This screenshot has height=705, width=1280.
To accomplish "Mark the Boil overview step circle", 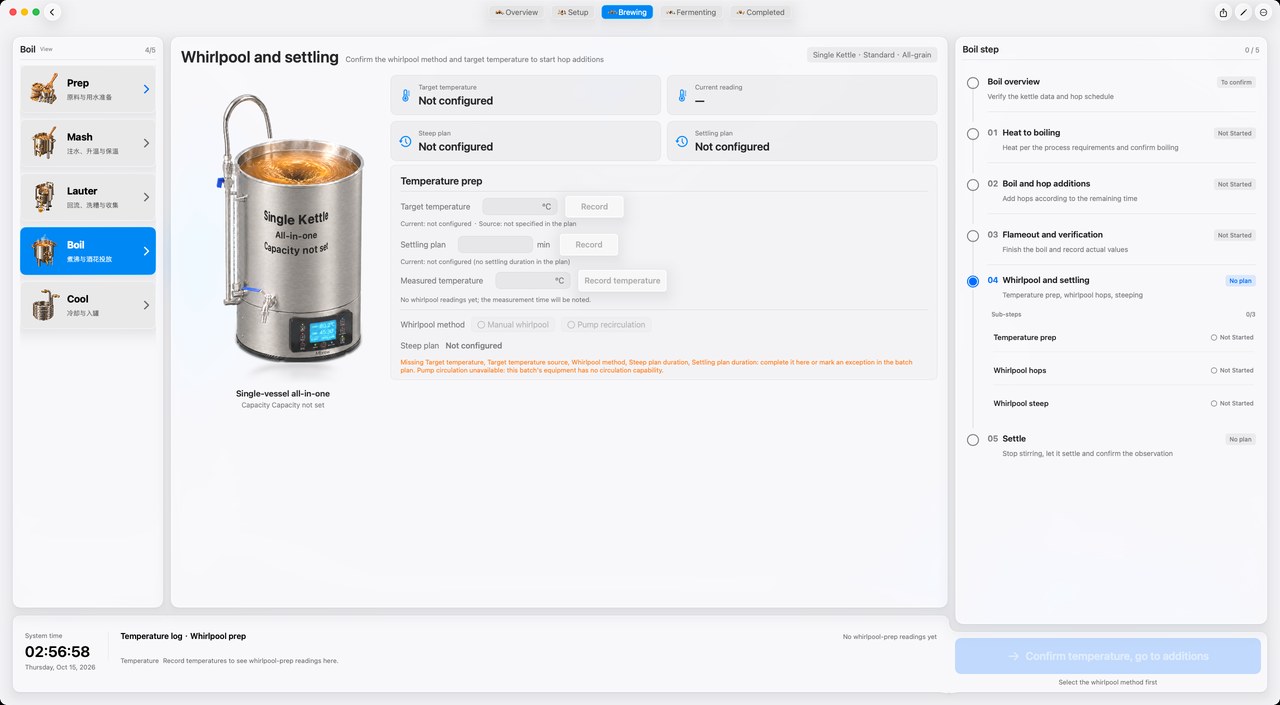I will coord(973,83).
